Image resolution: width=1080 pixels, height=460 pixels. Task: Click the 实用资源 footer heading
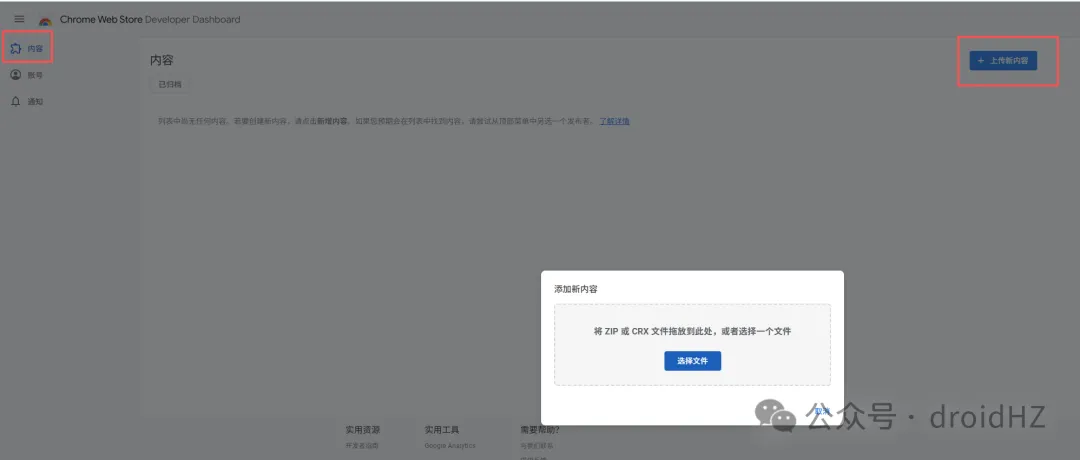tap(363, 430)
